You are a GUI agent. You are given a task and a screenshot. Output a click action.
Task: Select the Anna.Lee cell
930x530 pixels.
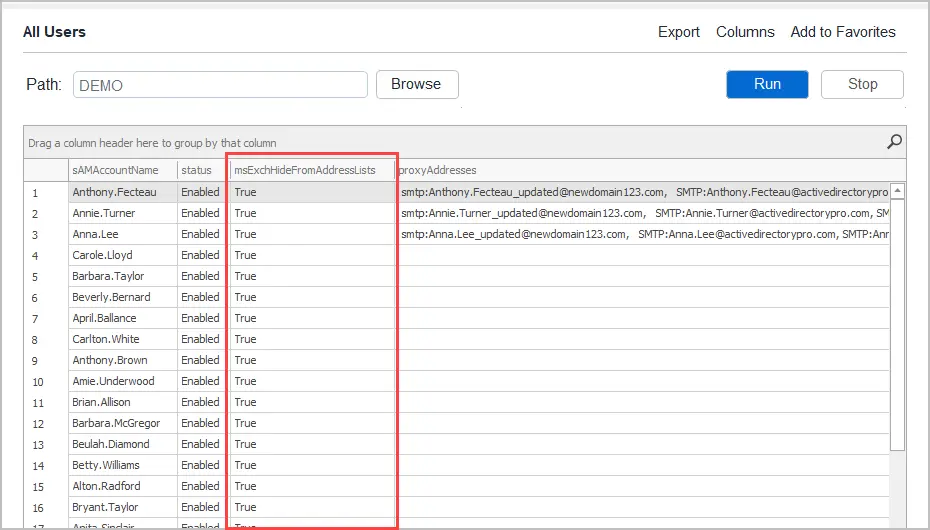[122, 234]
